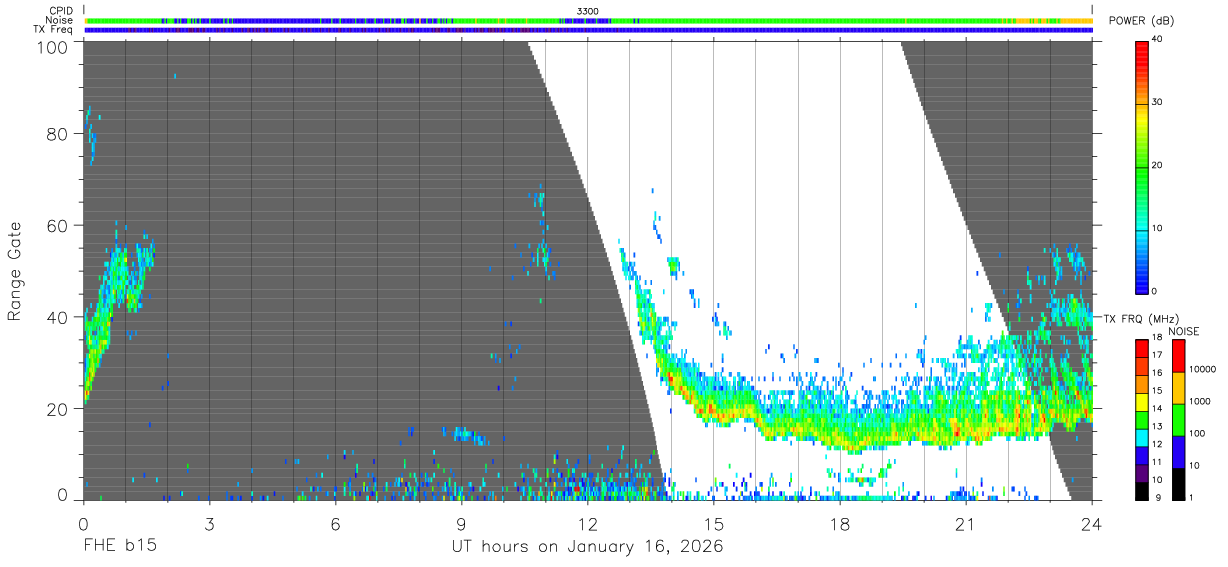Click the UT hours axis tick 24
The image size is (1228, 567).
tap(1092, 524)
